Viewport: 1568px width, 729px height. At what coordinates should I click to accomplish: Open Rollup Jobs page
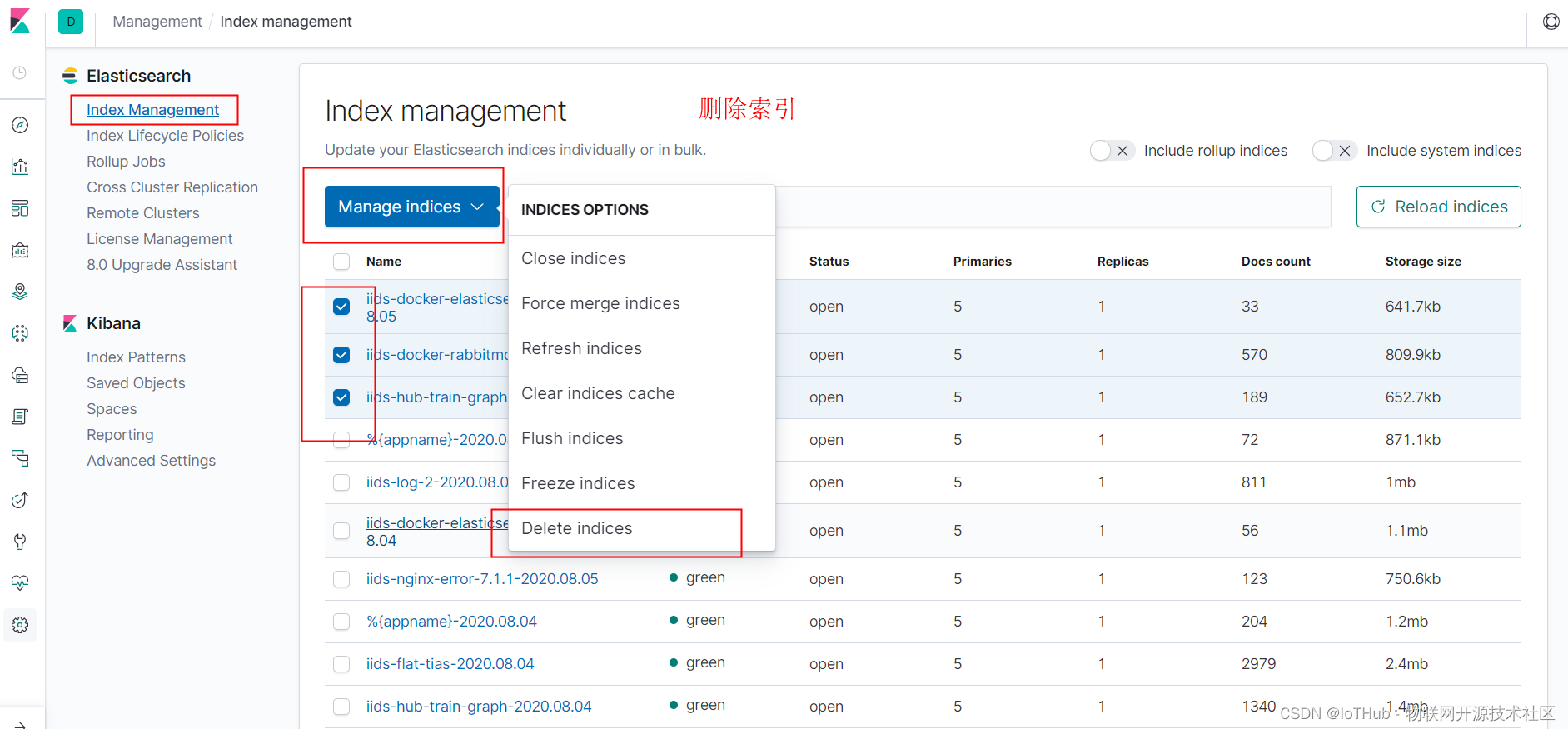coord(126,162)
